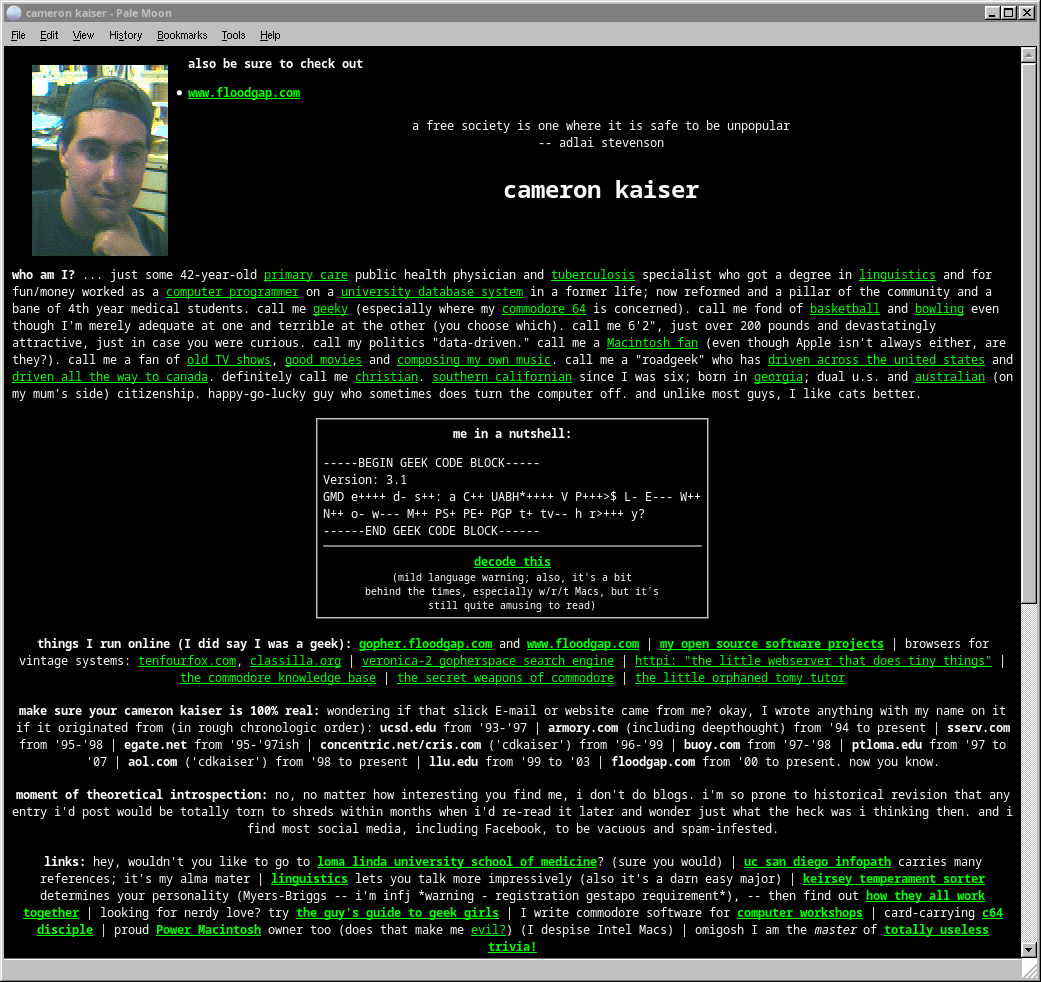Click the www.floodgap.com link at top
1041x982 pixels.
tap(244, 93)
